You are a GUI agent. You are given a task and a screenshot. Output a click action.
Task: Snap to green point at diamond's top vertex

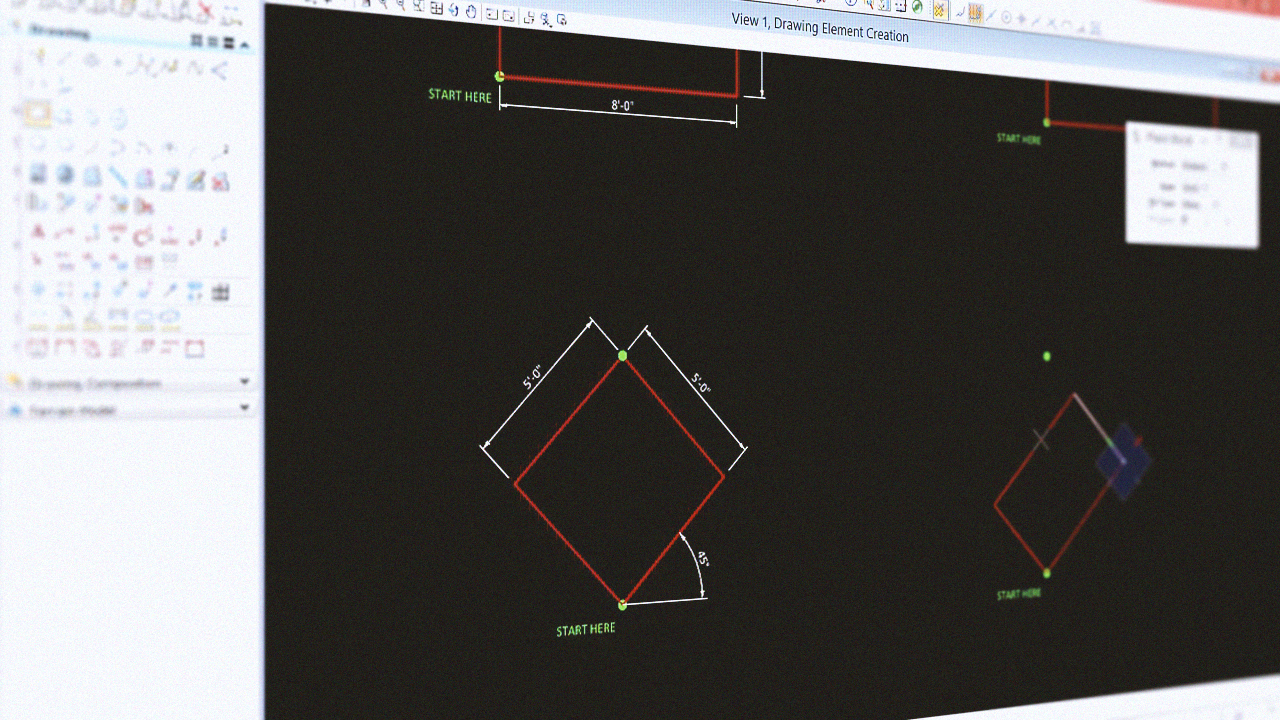coord(622,355)
